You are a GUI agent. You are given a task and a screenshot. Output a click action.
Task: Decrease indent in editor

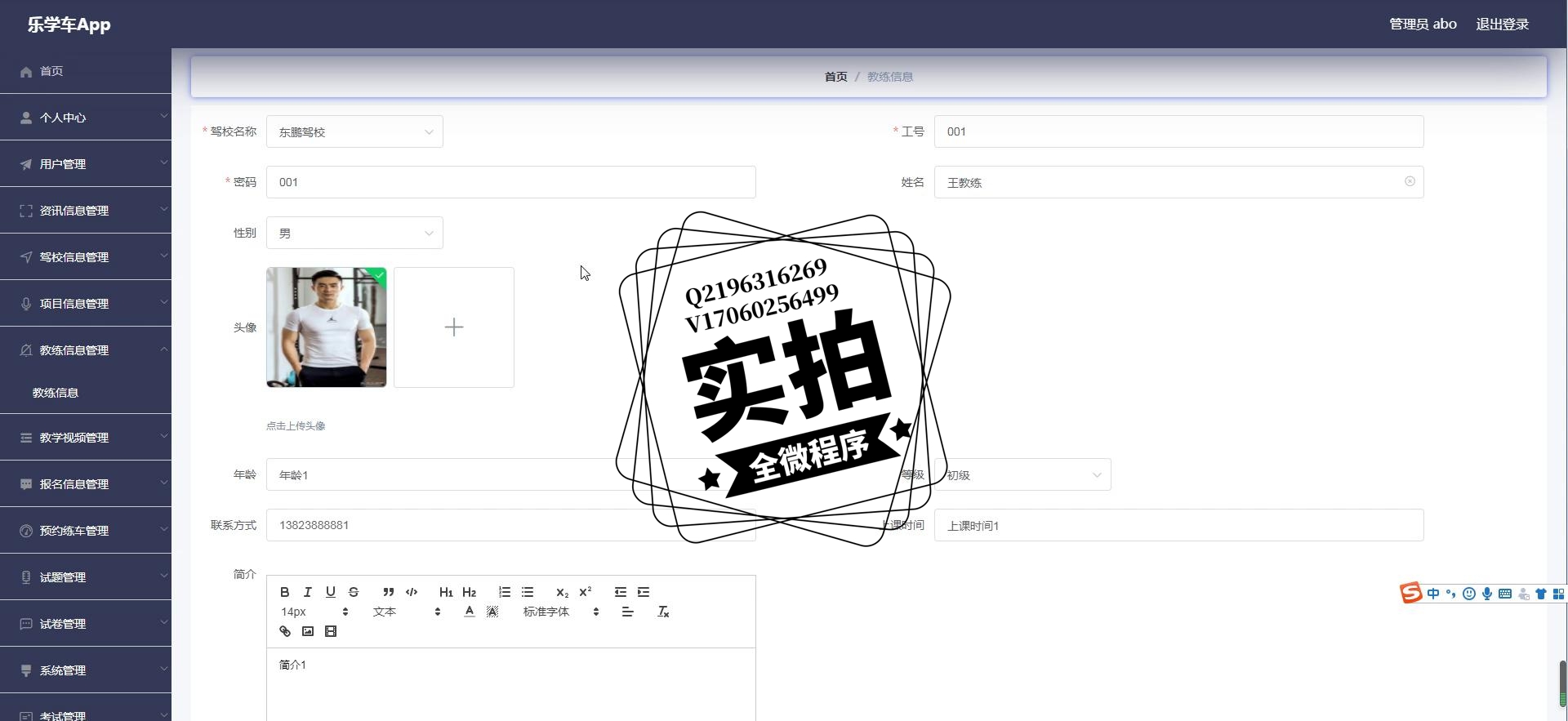[x=621, y=592]
